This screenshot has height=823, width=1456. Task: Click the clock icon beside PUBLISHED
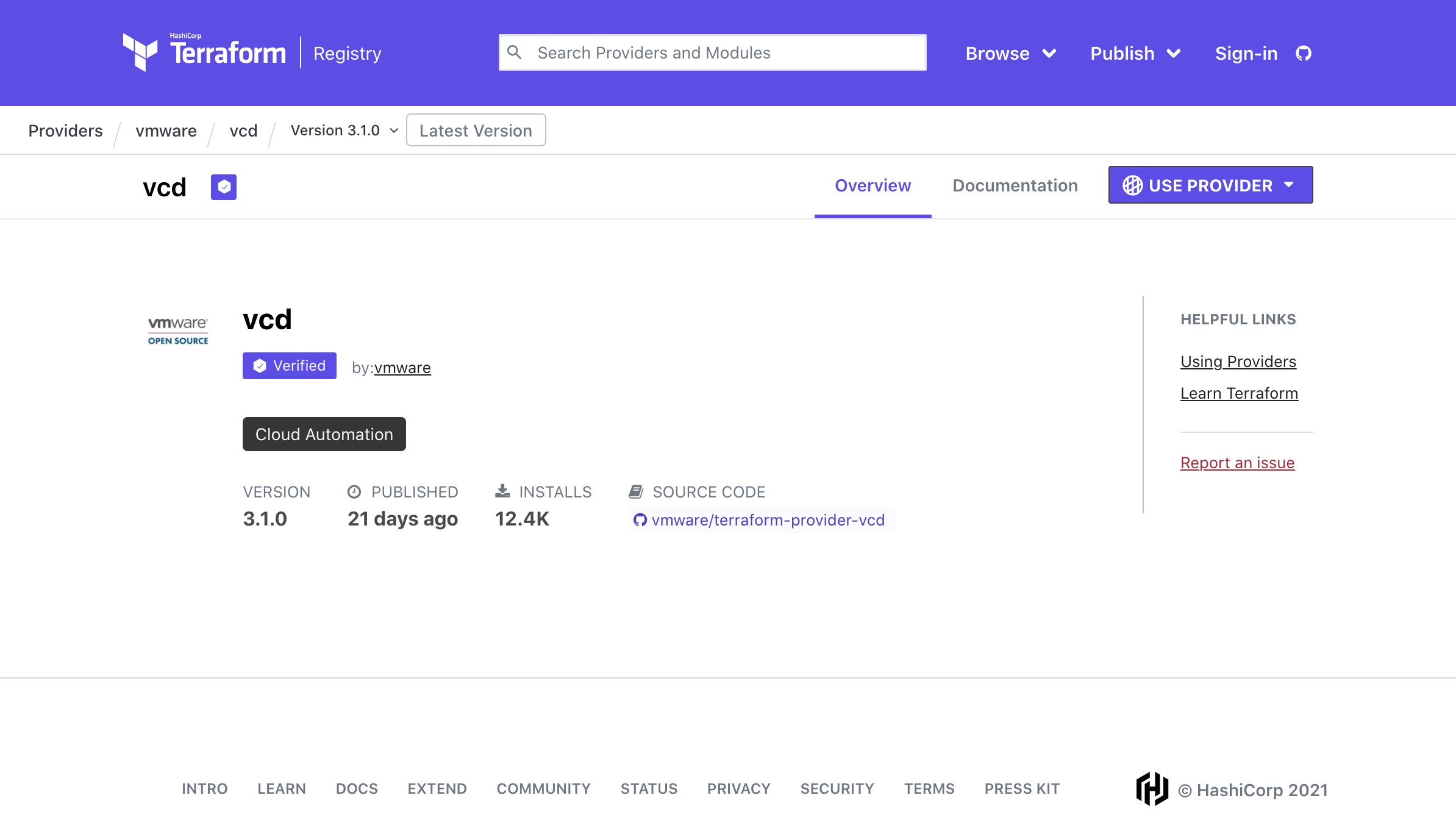click(356, 491)
